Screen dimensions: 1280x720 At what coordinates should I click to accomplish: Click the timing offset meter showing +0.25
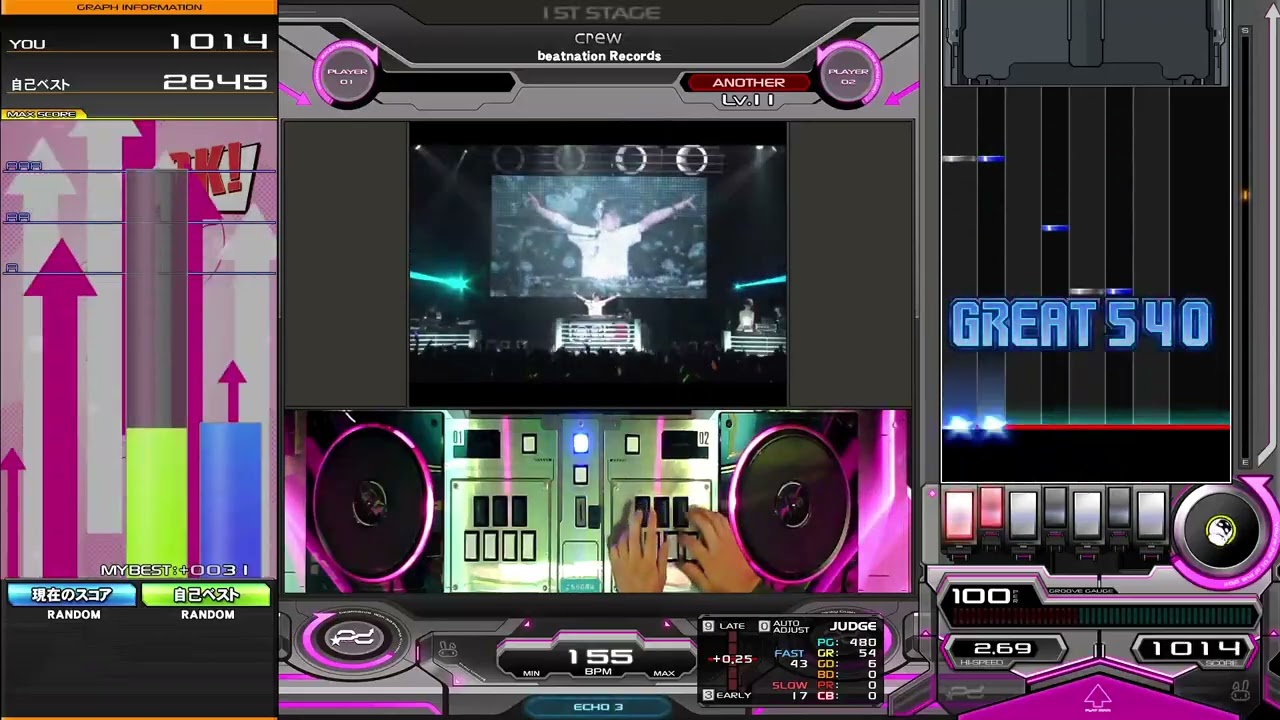732,659
